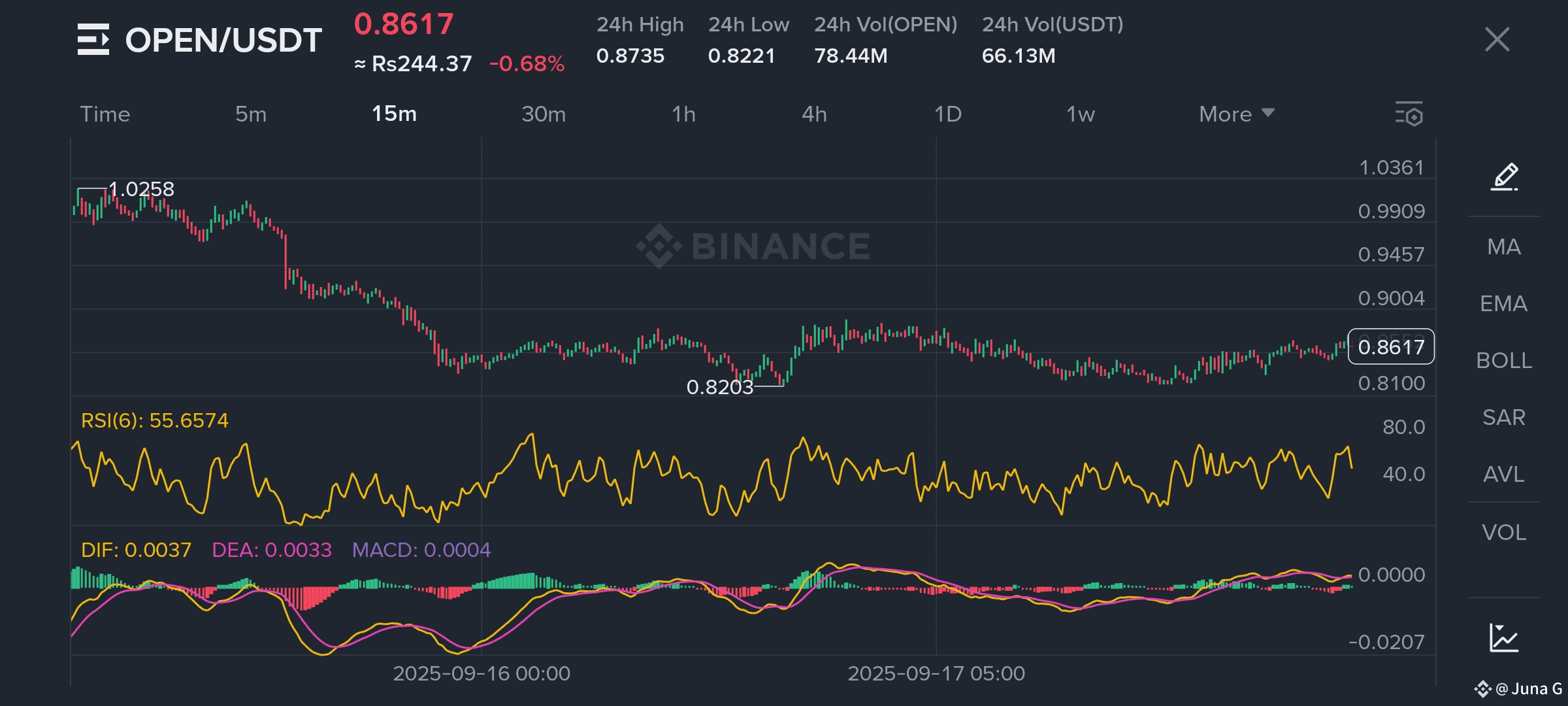The image size is (1568, 706).
Task: Select the 5m interval
Action: pos(251,114)
